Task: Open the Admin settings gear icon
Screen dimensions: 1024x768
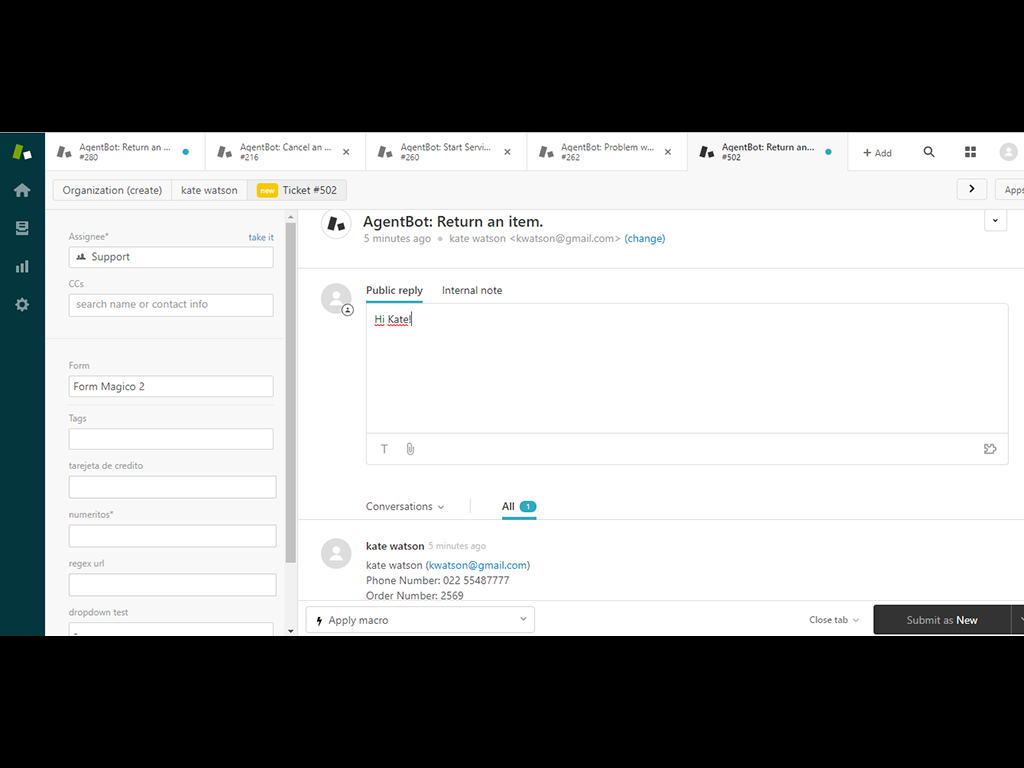Action: click(x=22, y=304)
